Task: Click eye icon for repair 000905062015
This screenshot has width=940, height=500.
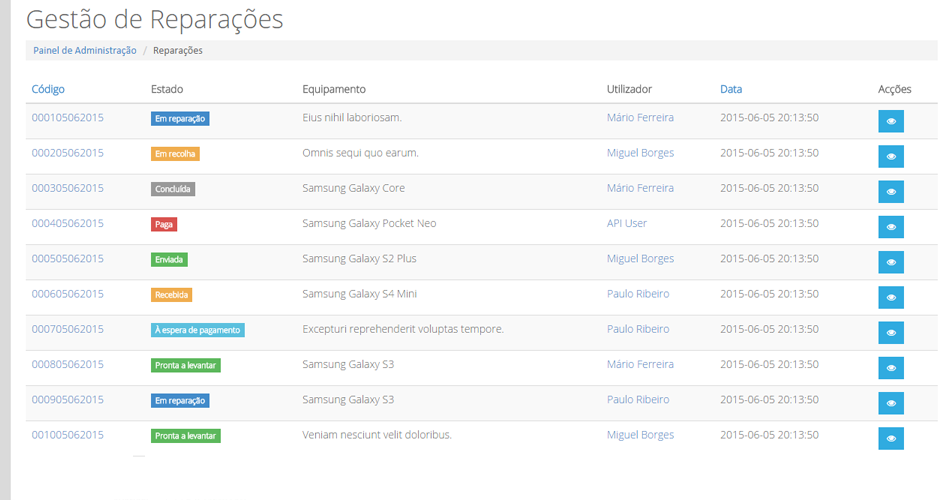Action: coord(891,403)
